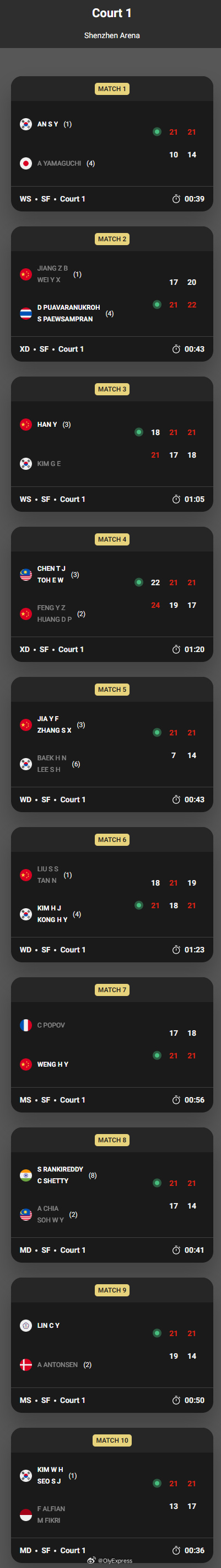Open the MATCH 1 badge

pyautogui.click(x=112, y=89)
